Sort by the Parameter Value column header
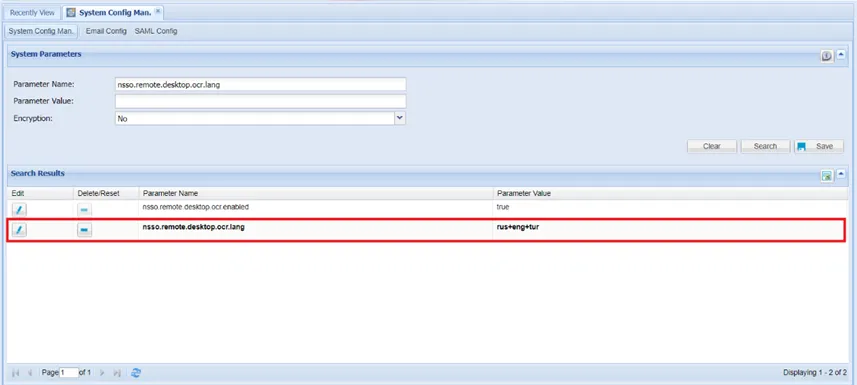 tap(671, 194)
